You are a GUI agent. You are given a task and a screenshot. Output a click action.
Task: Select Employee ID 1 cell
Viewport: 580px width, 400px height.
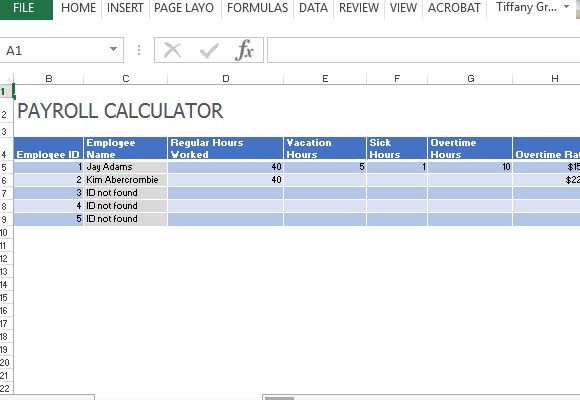[48, 167]
